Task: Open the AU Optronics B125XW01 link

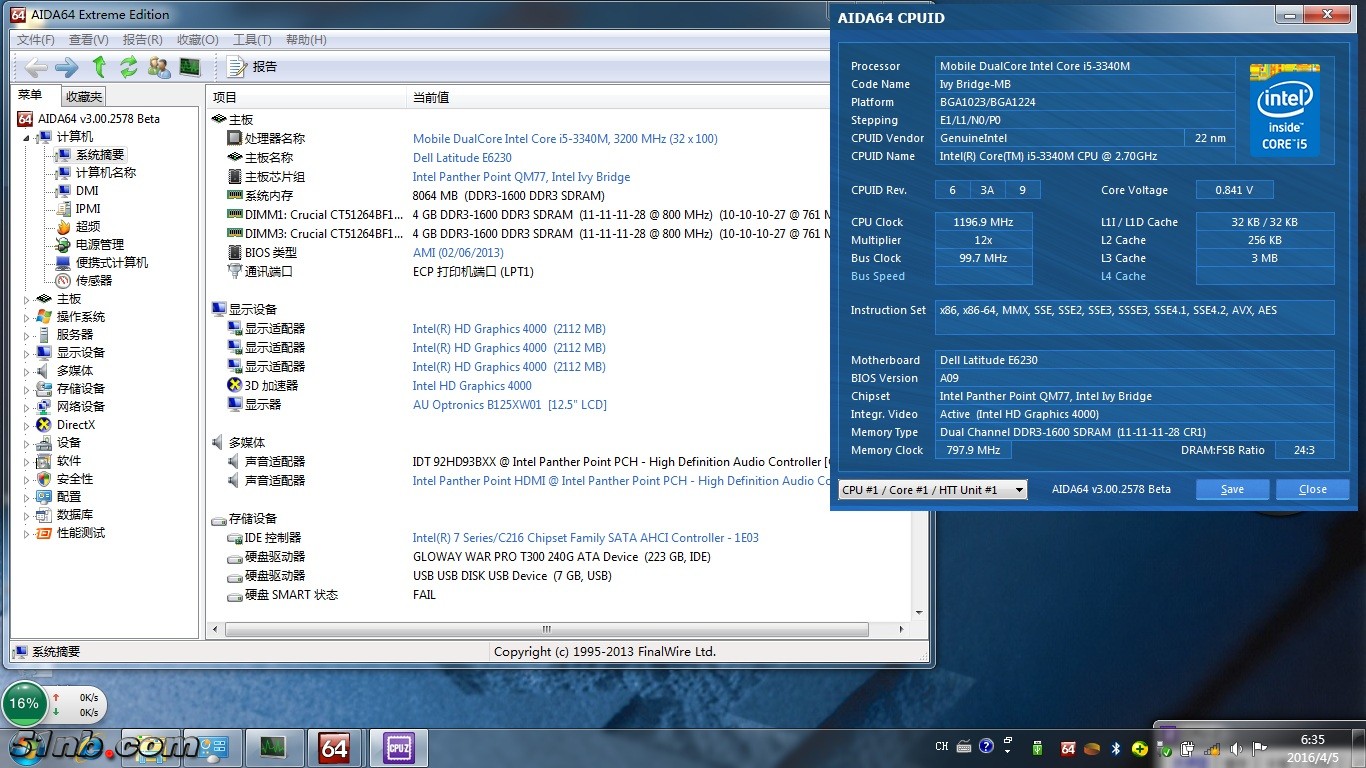Action: click(510, 405)
